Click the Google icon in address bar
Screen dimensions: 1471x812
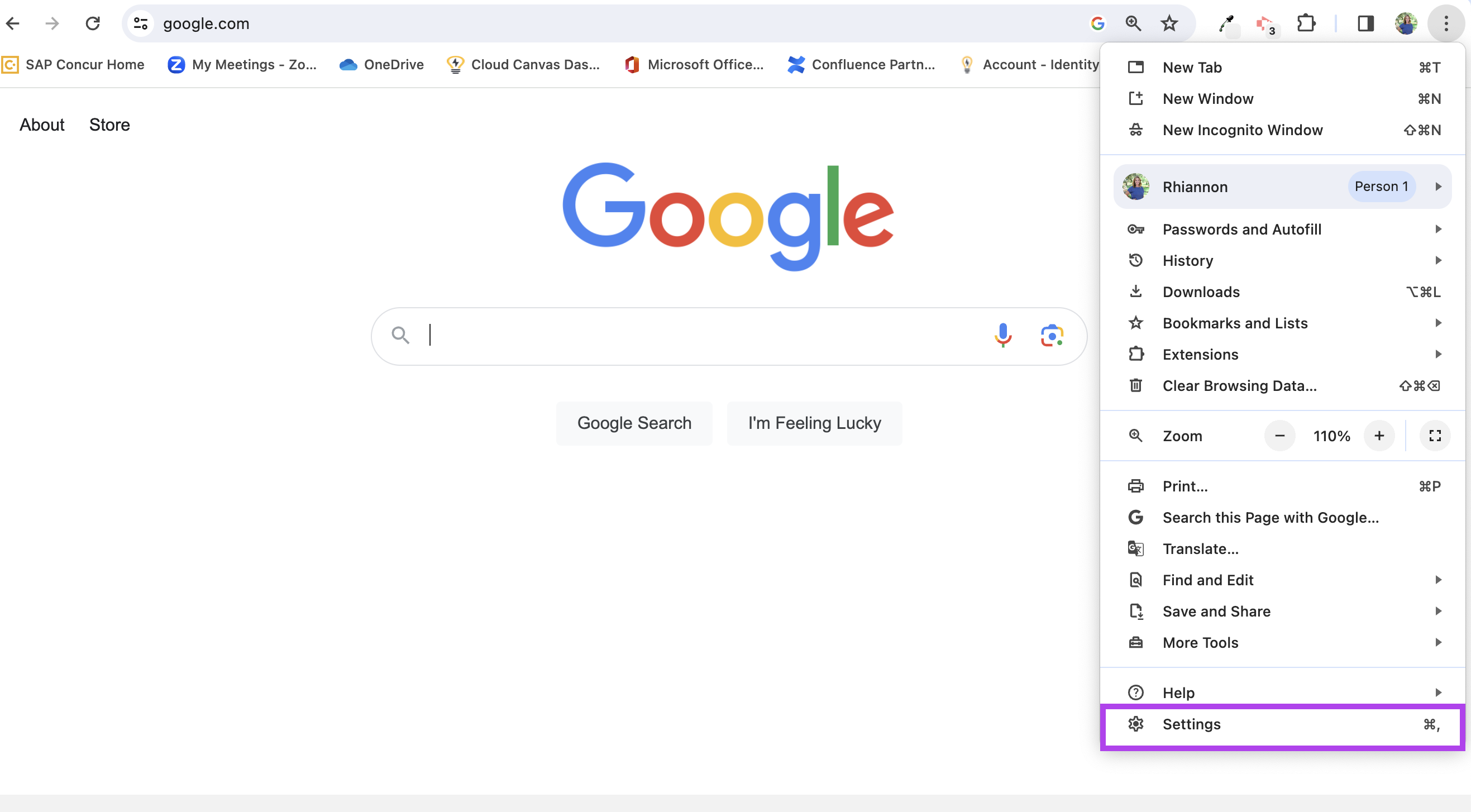tap(1097, 23)
